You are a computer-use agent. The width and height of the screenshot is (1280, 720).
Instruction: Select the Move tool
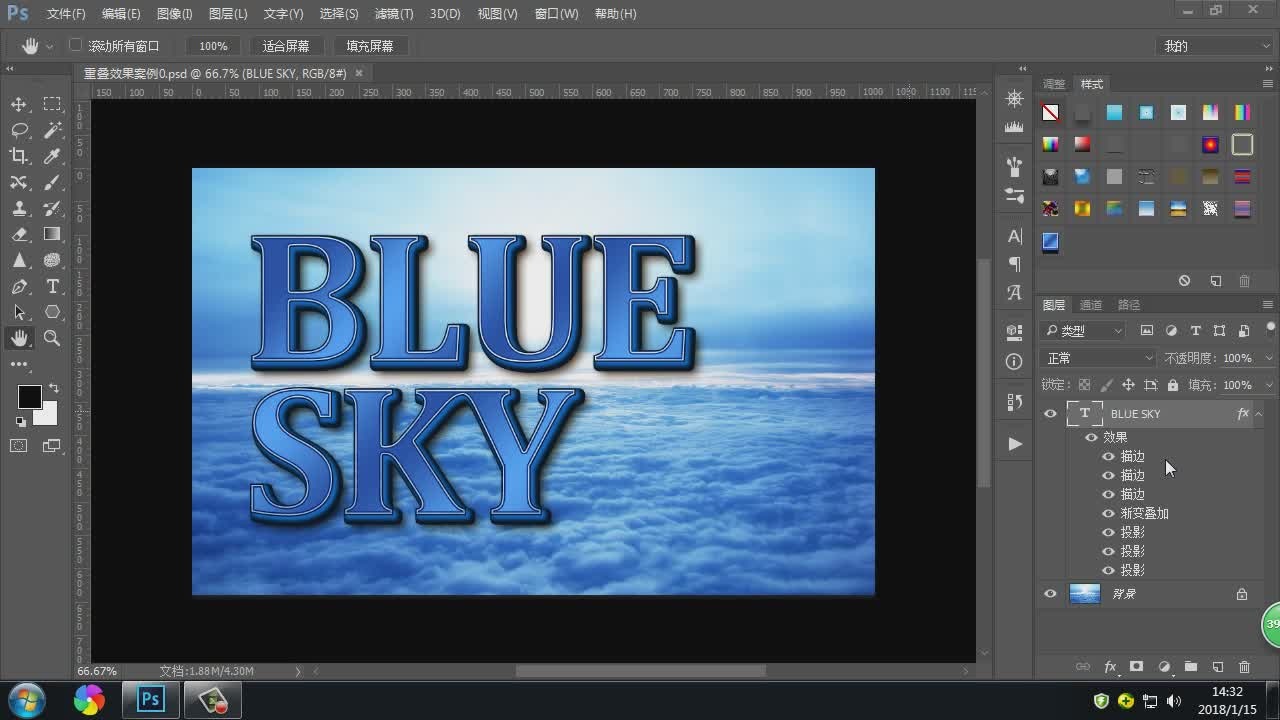tap(19, 104)
